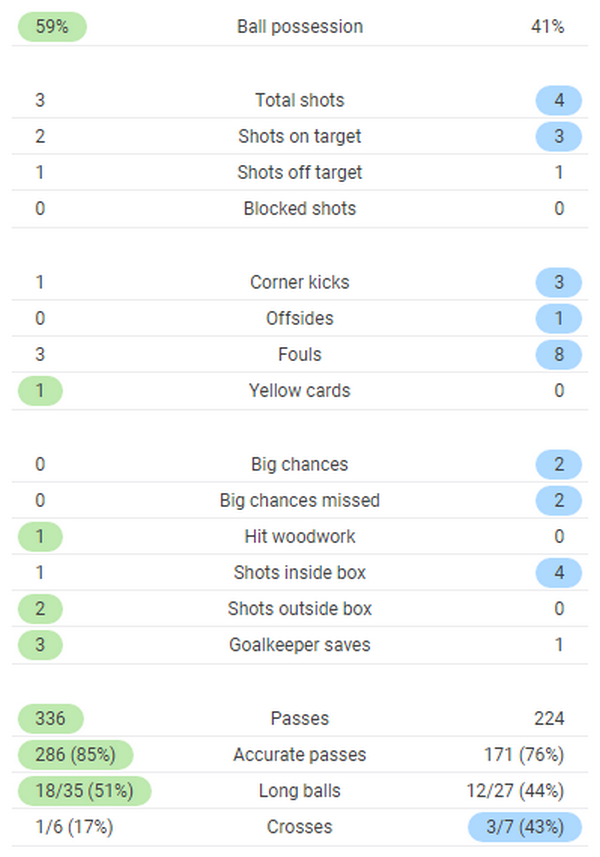
Task: Click the 18/35 (51%) long balls badge
Action: 84,790
